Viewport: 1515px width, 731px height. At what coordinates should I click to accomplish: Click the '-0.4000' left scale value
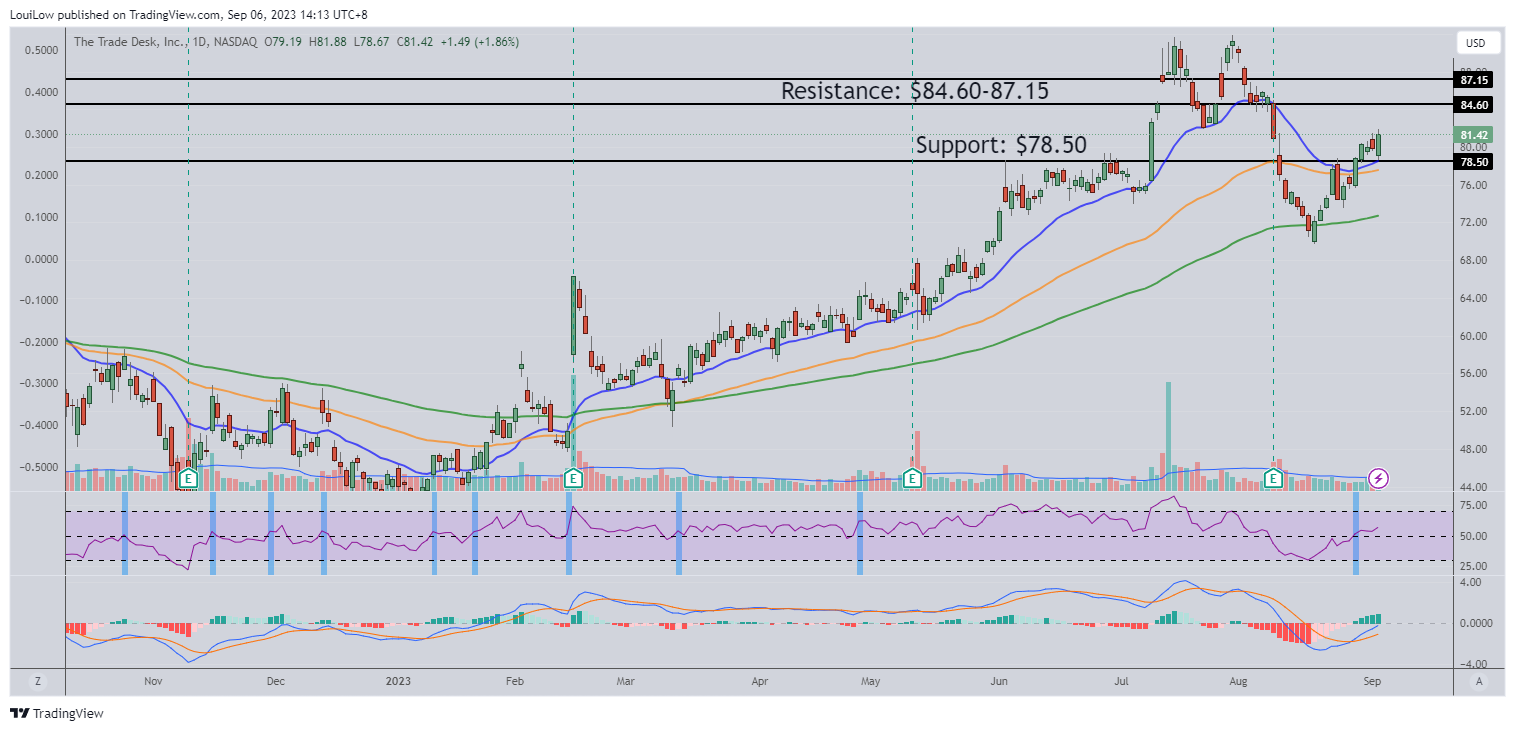38,425
